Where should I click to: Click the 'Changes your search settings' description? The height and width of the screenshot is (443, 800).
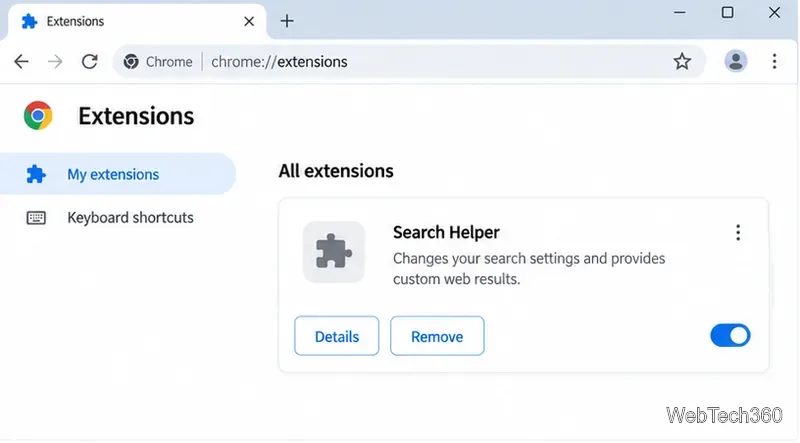pyautogui.click(x=529, y=269)
